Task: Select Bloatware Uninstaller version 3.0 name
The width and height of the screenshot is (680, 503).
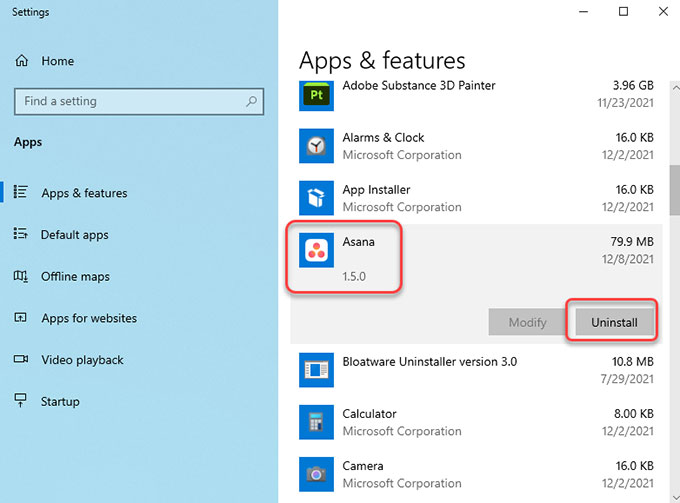Action: (x=429, y=362)
